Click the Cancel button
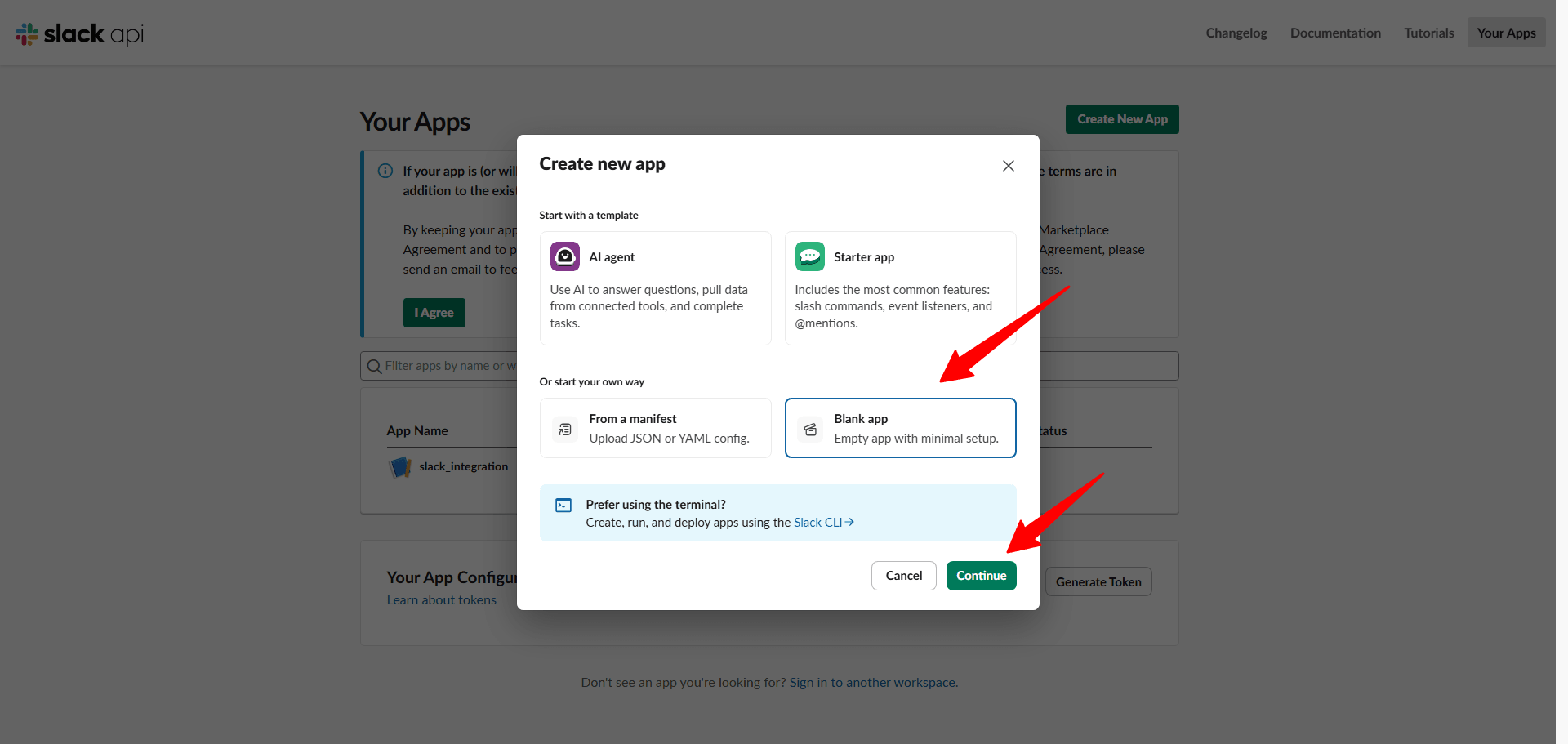The image size is (1568, 744). tap(903, 576)
